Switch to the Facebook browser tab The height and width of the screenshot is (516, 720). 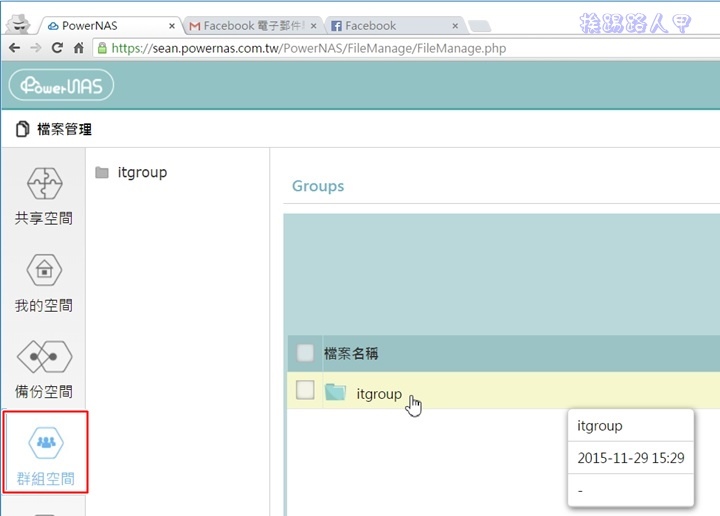(390, 26)
